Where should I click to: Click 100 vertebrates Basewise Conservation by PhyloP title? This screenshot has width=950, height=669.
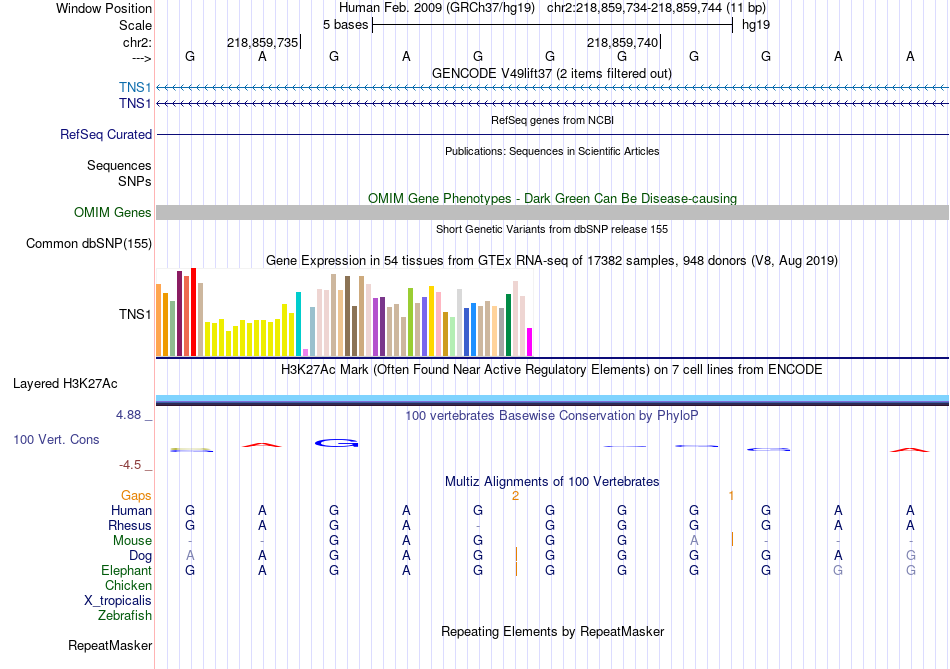pyautogui.click(x=552, y=416)
